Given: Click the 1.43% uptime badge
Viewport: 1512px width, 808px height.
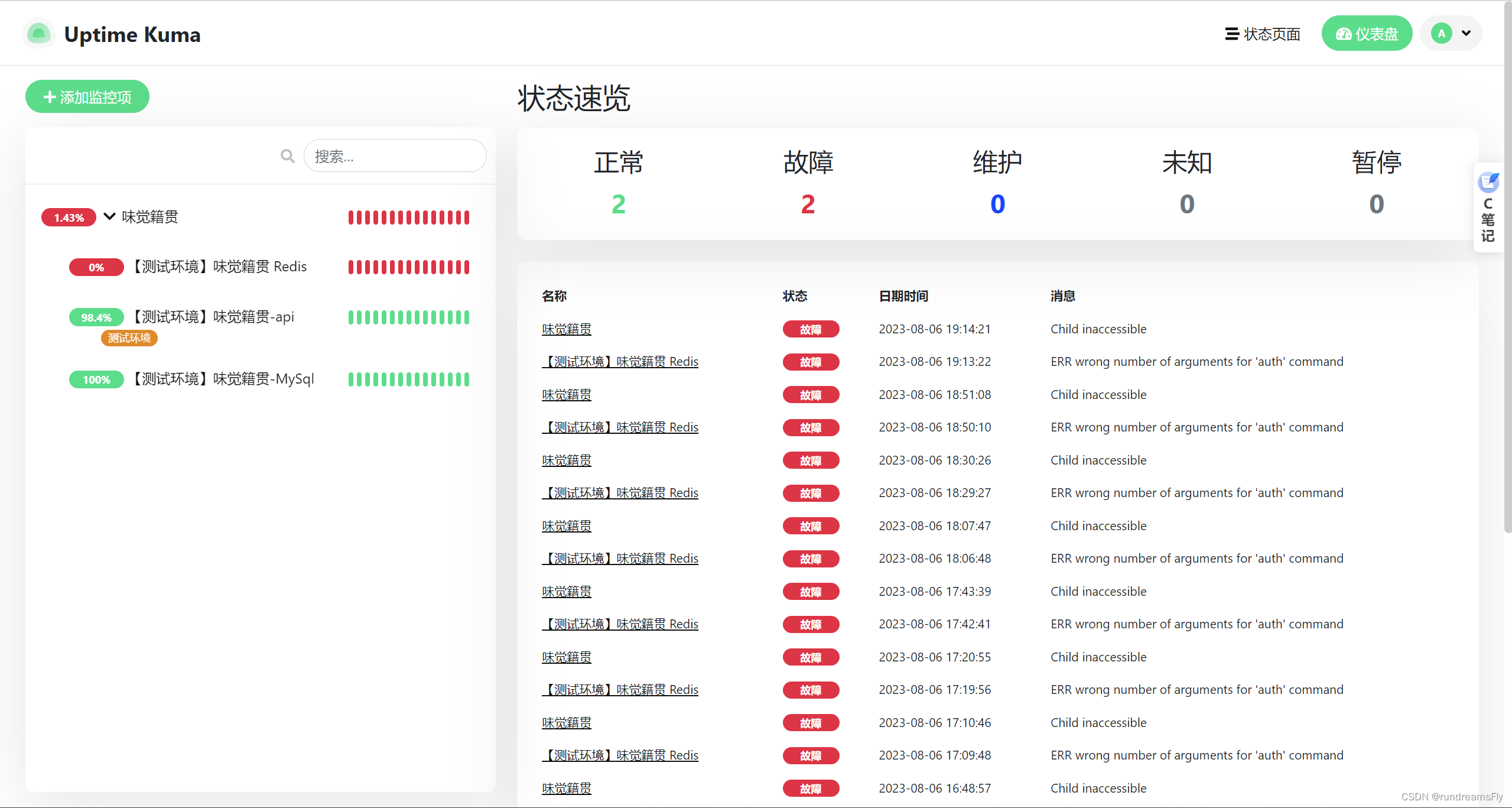Looking at the screenshot, I should click(x=69, y=218).
